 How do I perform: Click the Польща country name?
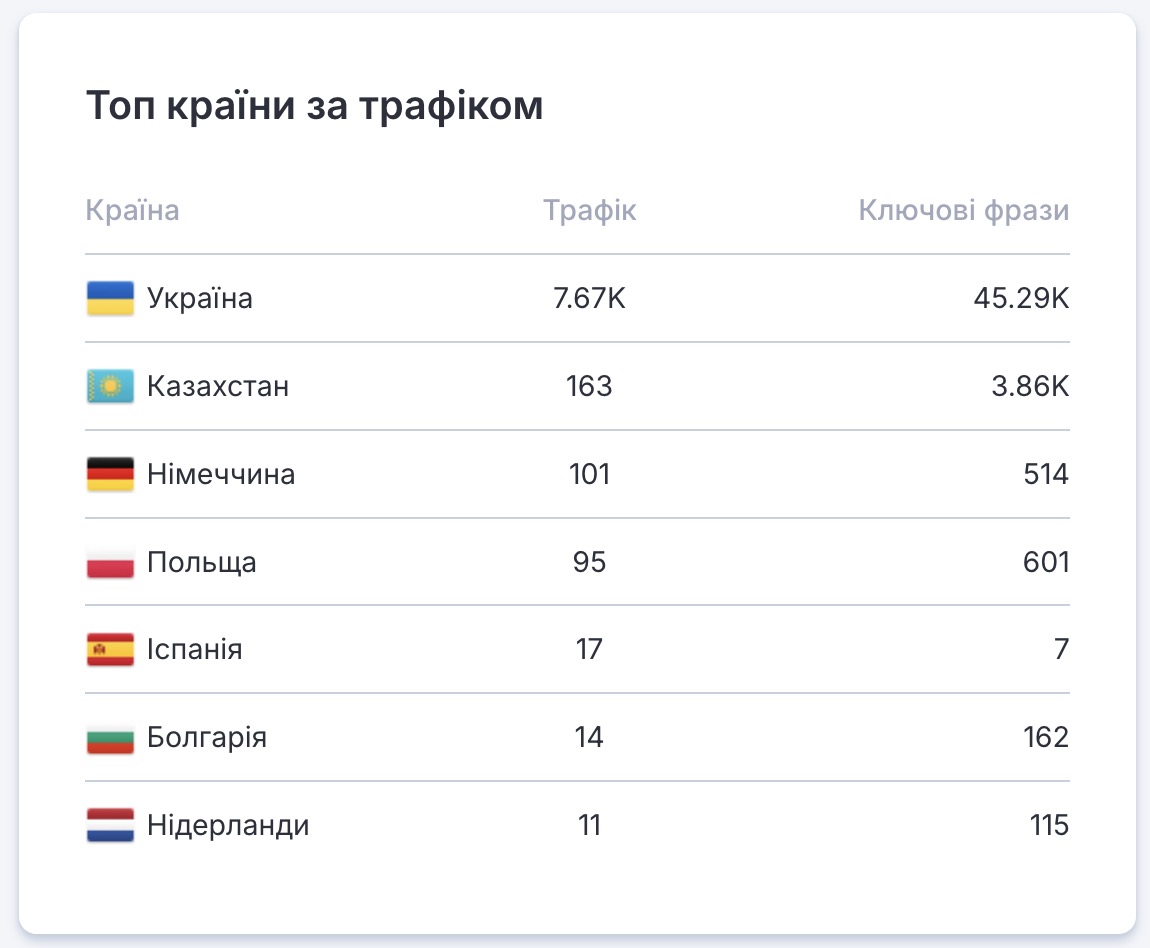[202, 562]
